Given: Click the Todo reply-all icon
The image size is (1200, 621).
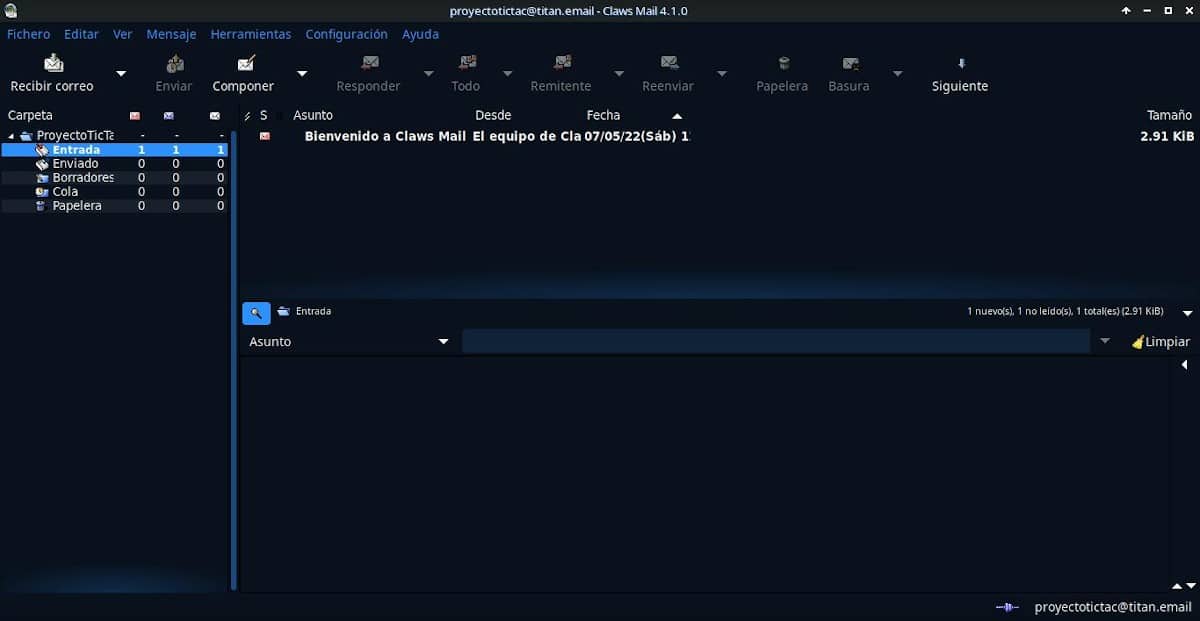Looking at the screenshot, I should click(467, 63).
